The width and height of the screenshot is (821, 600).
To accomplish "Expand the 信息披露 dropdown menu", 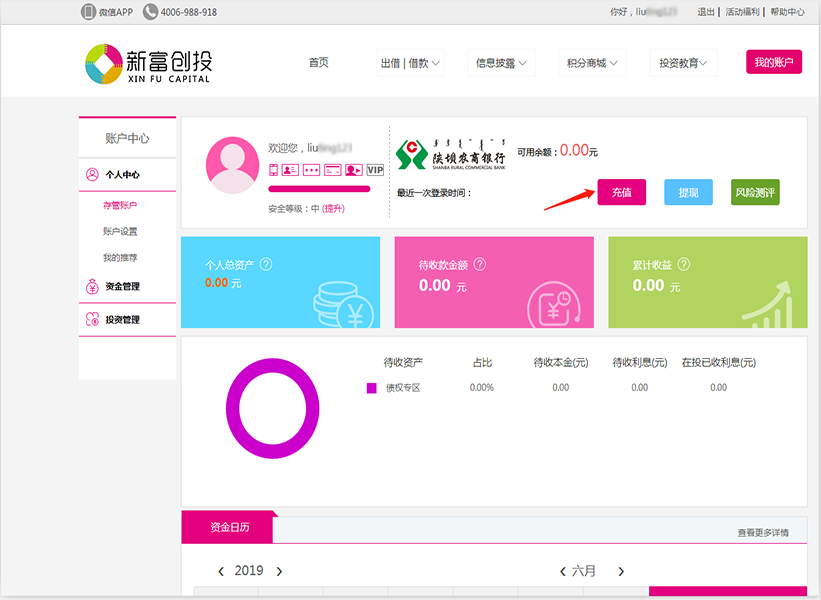I will click(501, 63).
